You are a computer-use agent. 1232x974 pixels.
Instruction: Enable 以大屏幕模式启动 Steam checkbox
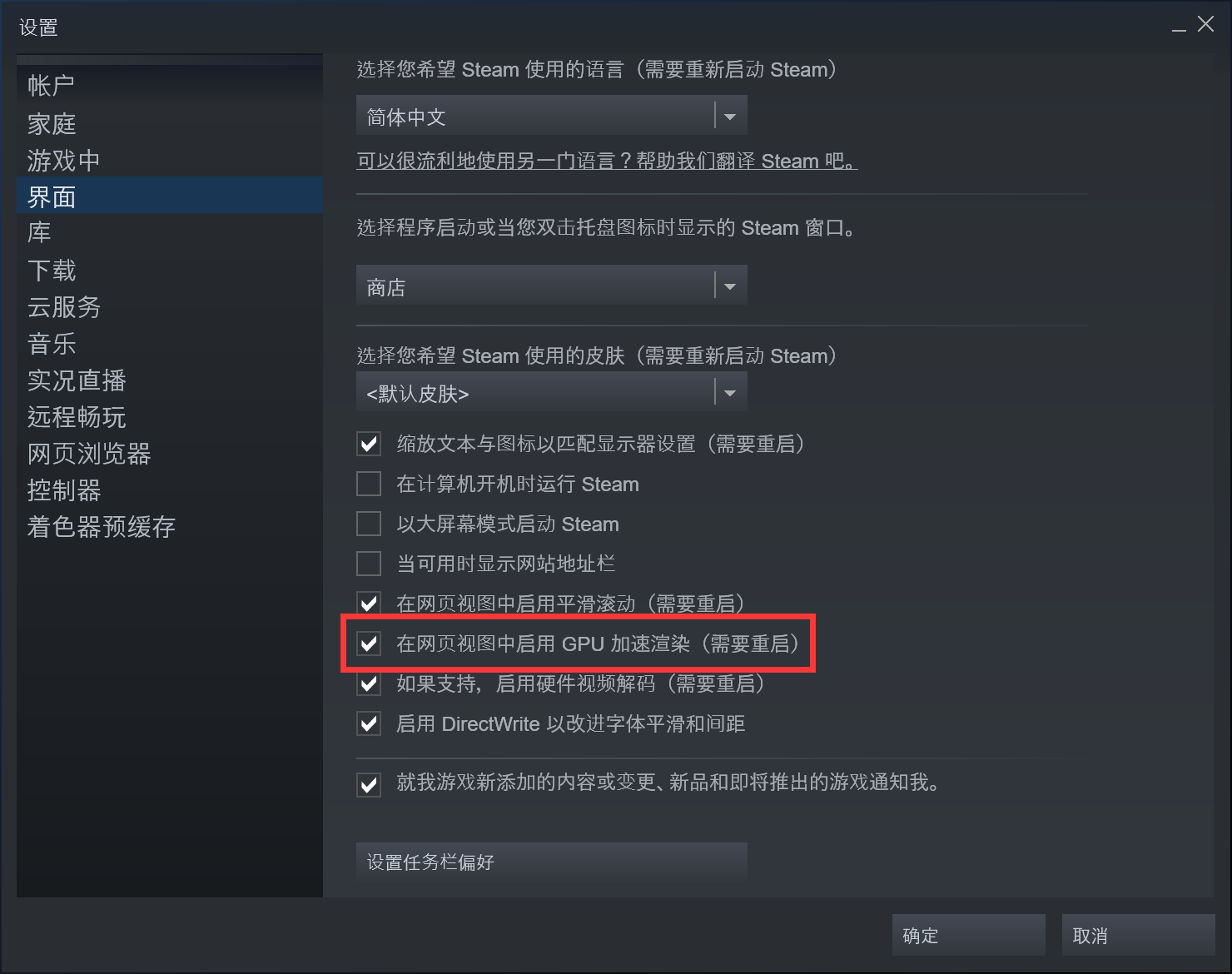369,524
